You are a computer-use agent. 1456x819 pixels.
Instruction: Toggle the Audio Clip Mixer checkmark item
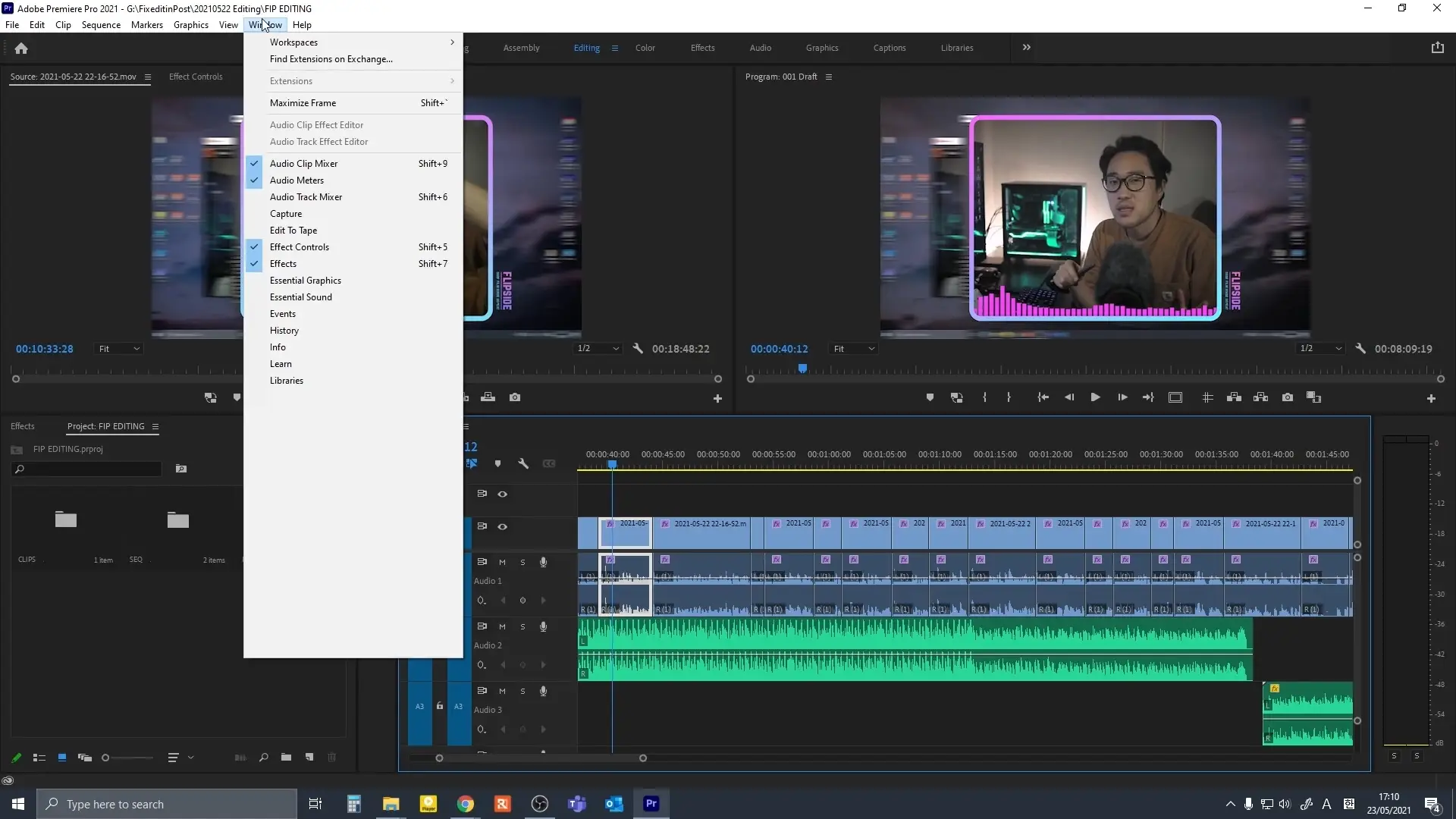tap(353, 164)
